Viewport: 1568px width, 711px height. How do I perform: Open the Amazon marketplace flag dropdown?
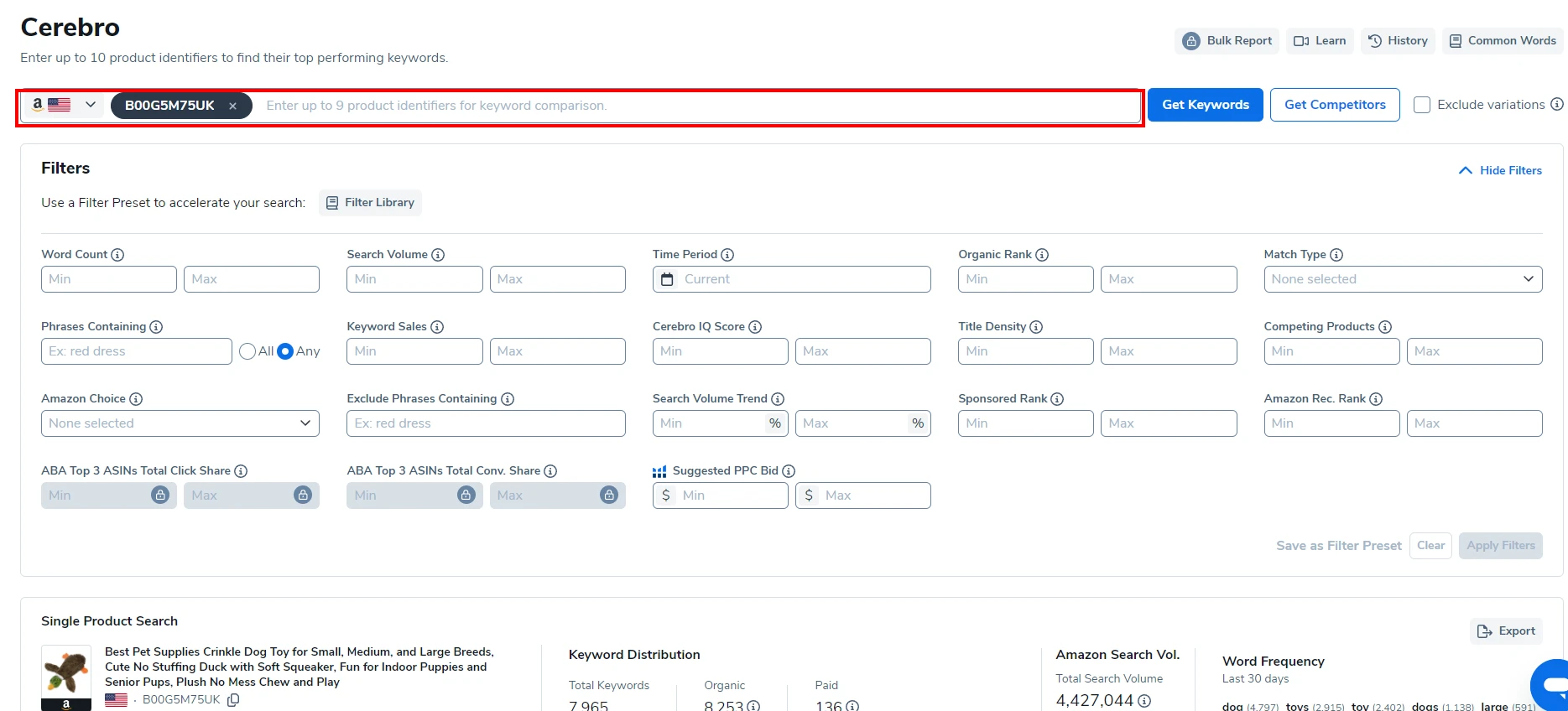point(64,105)
